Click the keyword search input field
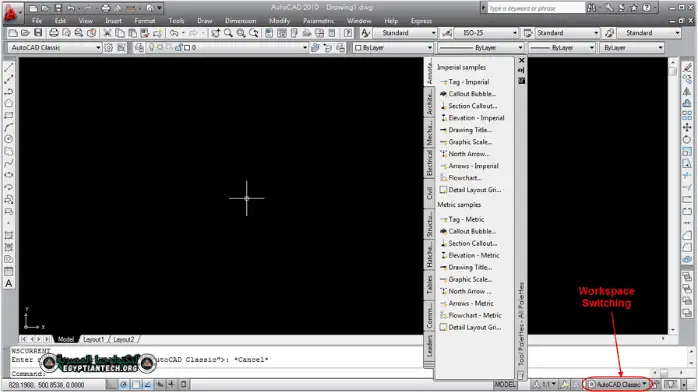 pyautogui.click(x=536, y=8)
